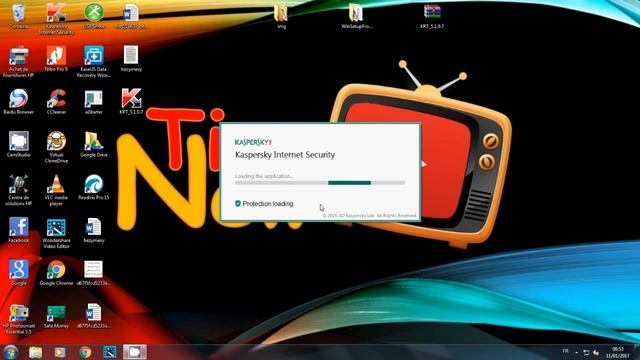This screenshot has width=640, height=360.
Task: Launch Kaspersky Internet Security desktop shortcut
Action: [56, 18]
